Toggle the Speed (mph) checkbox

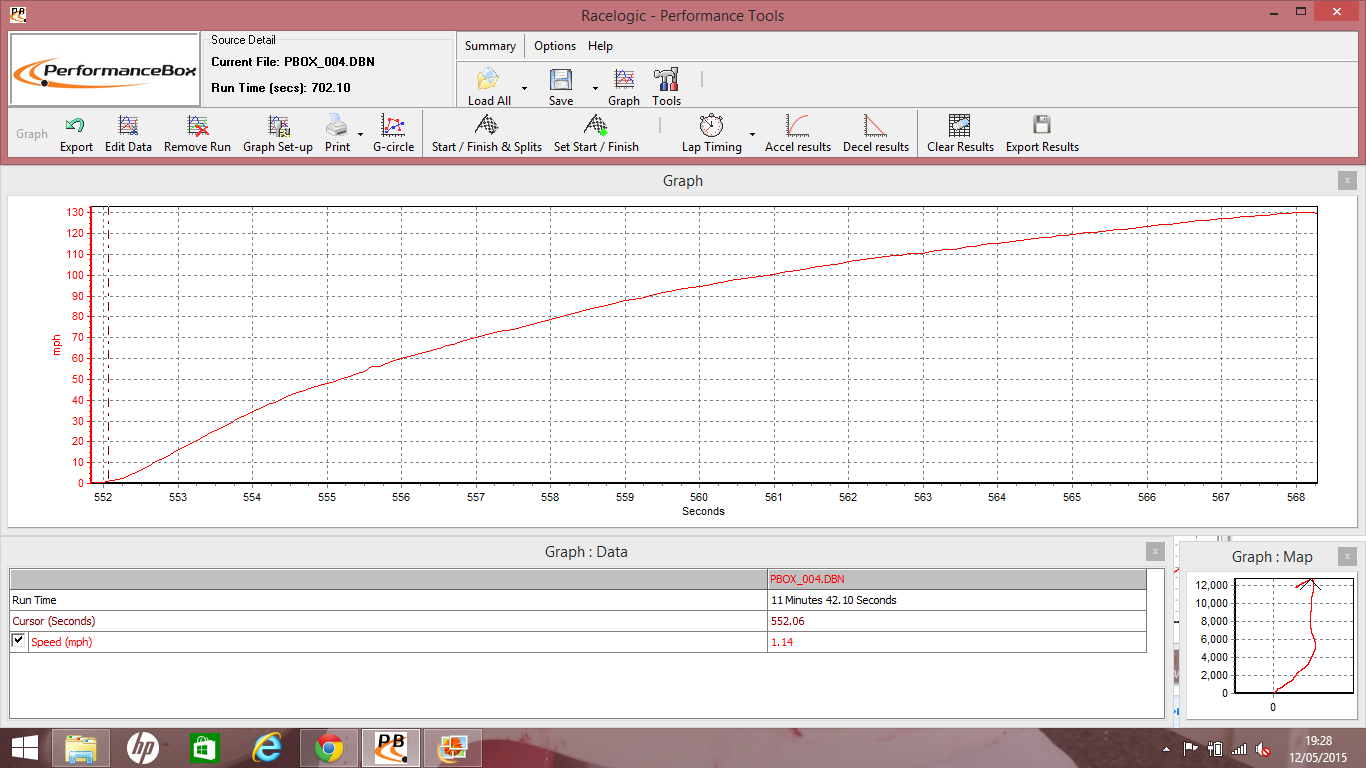coord(19,641)
